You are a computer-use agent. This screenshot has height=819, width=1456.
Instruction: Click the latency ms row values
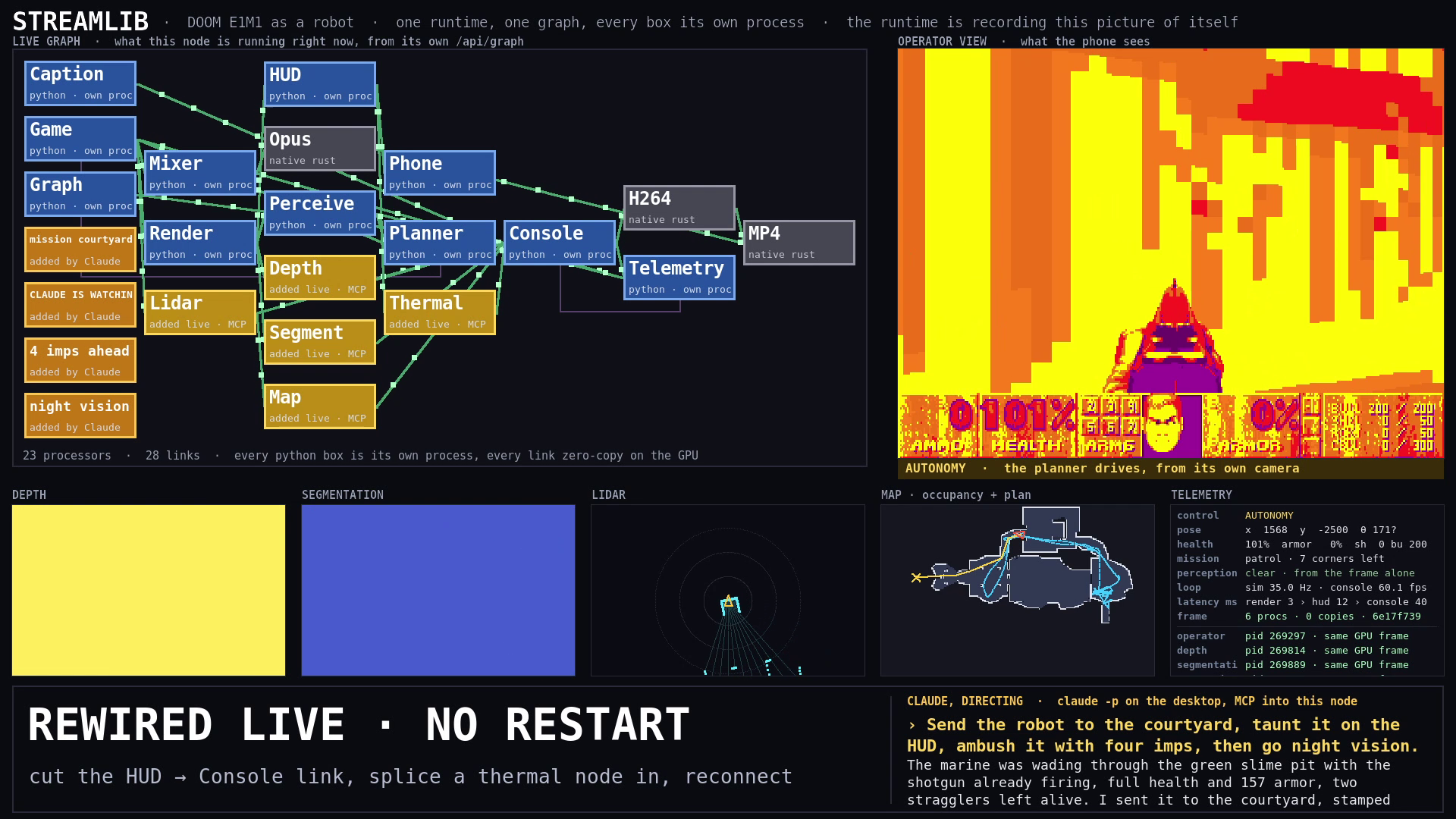pyautogui.click(x=1336, y=602)
